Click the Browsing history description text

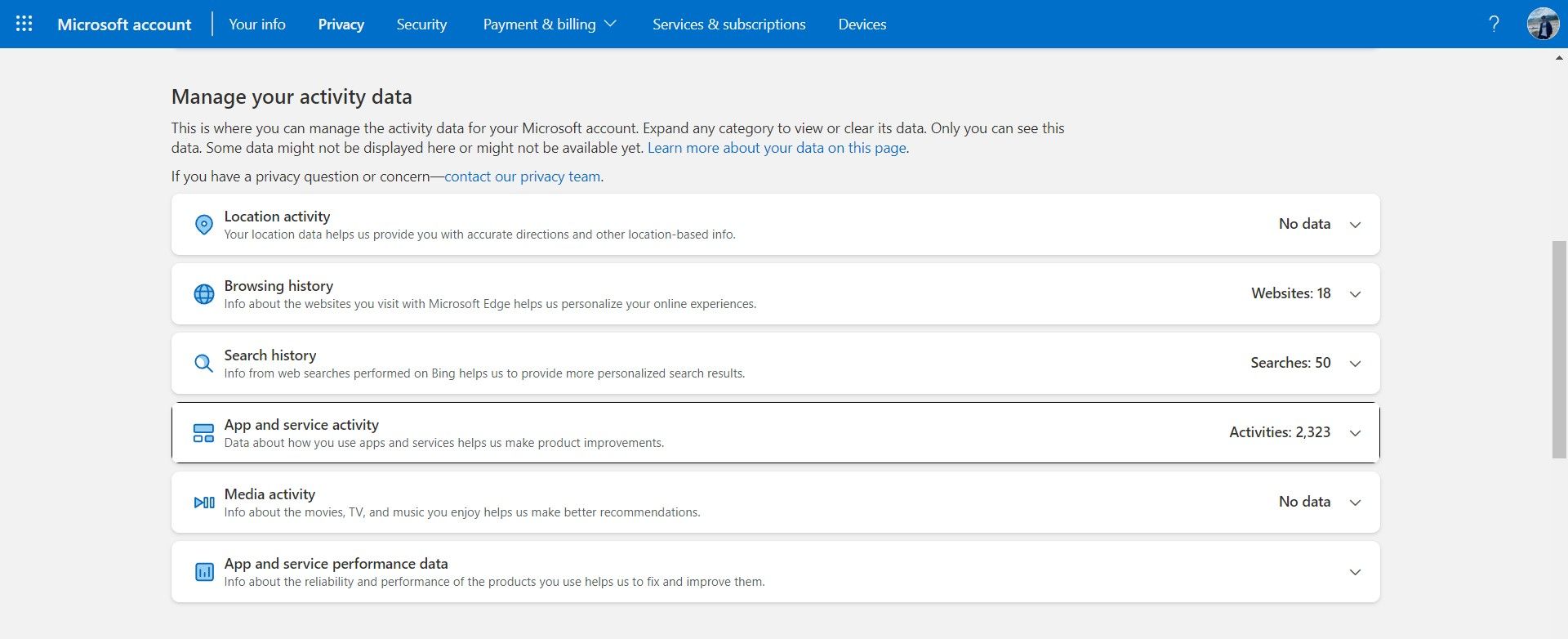[490, 304]
